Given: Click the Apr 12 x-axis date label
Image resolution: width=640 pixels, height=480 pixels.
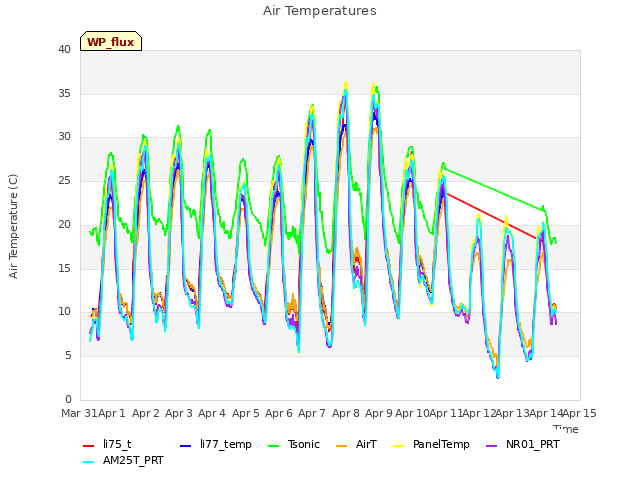Looking at the screenshot, I should 479,413.
